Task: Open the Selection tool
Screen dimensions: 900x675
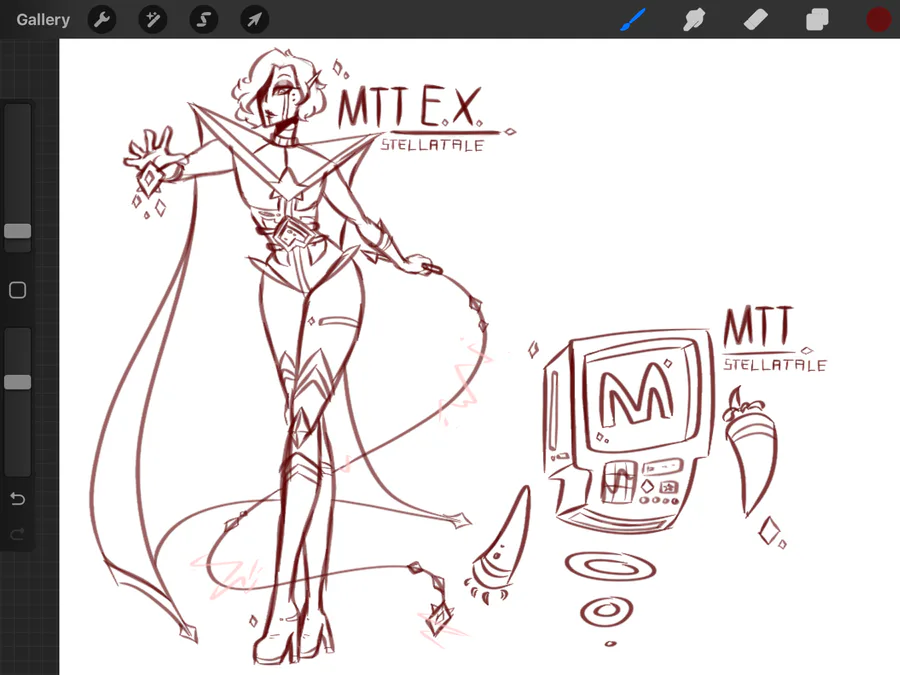Action: 204,20
